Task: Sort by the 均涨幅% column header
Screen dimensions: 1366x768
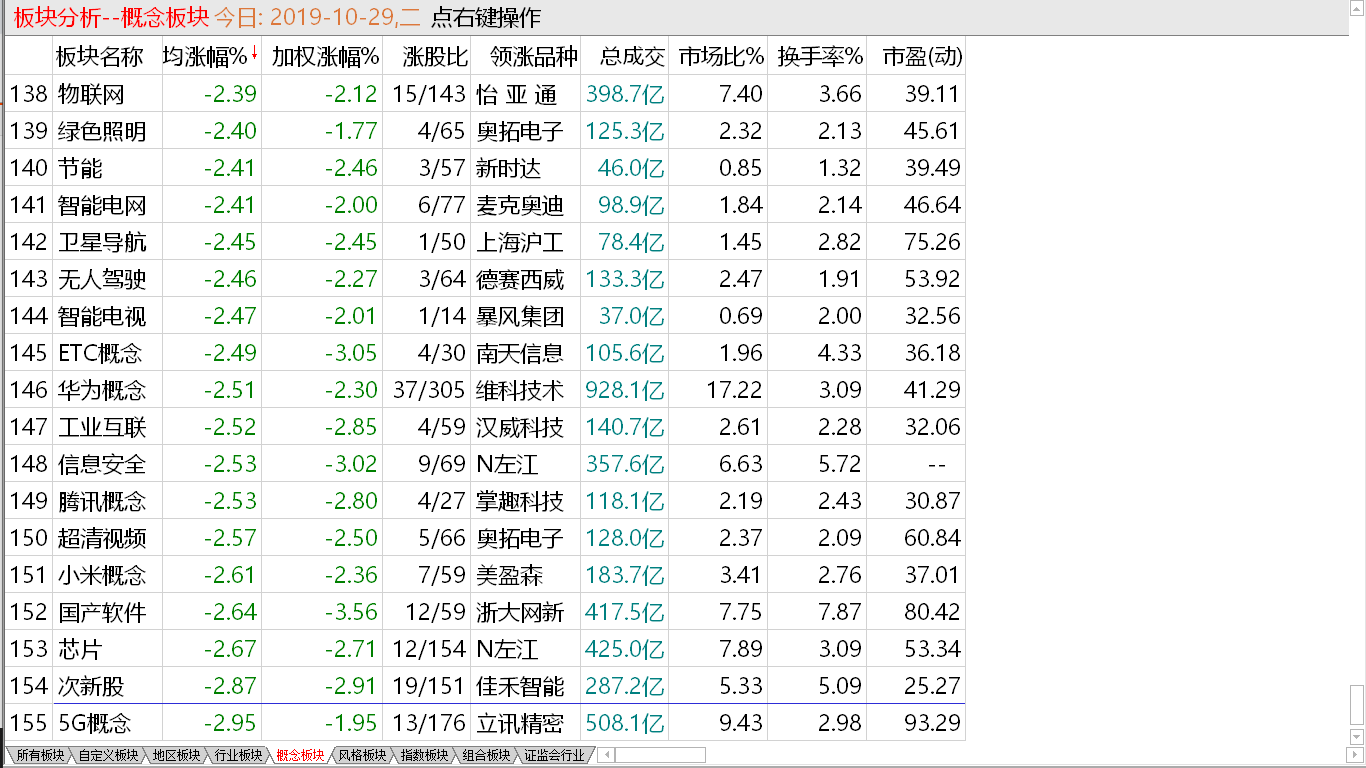Action: (x=205, y=56)
